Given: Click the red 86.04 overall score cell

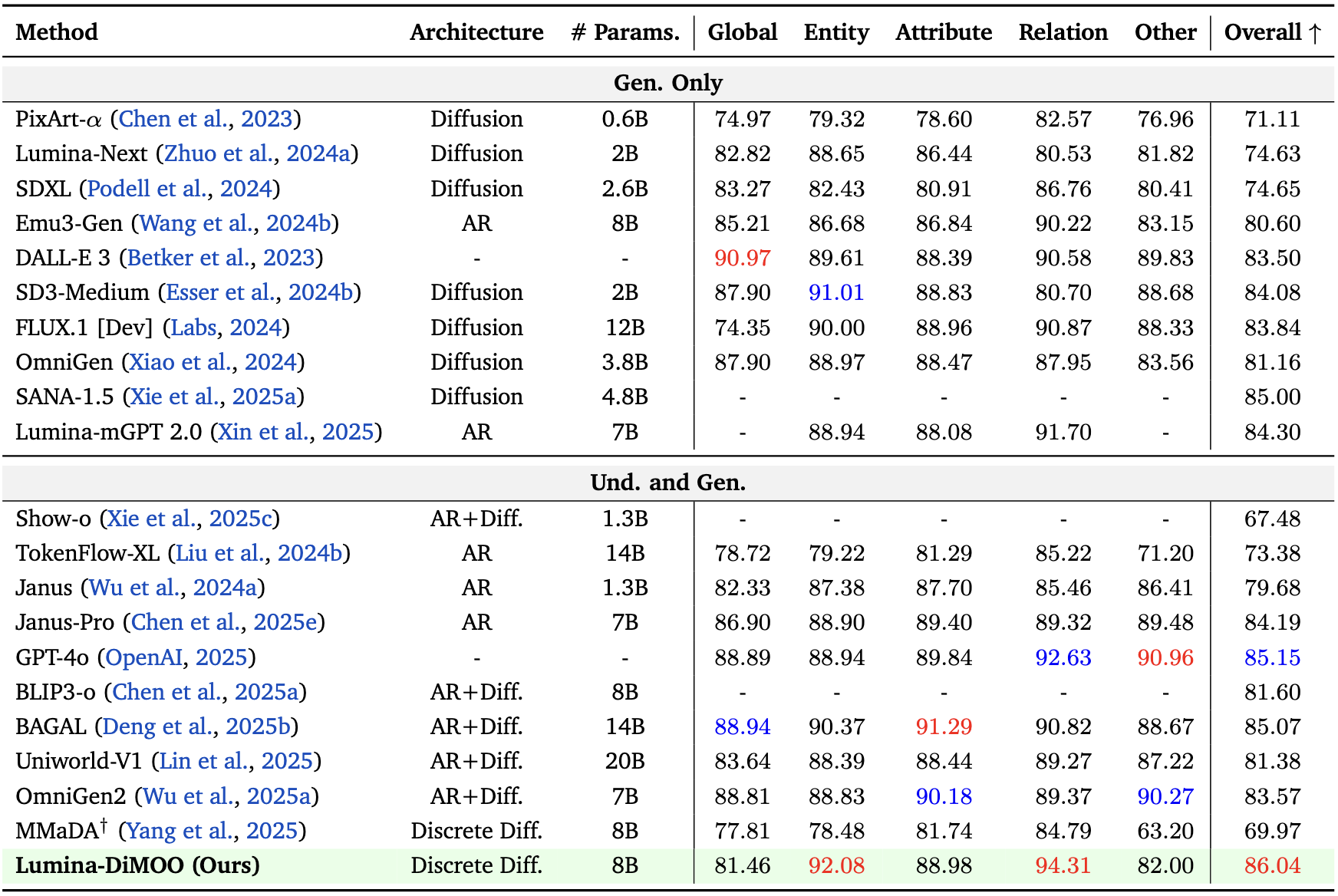Looking at the screenshot, I should tap(1272, 865).
